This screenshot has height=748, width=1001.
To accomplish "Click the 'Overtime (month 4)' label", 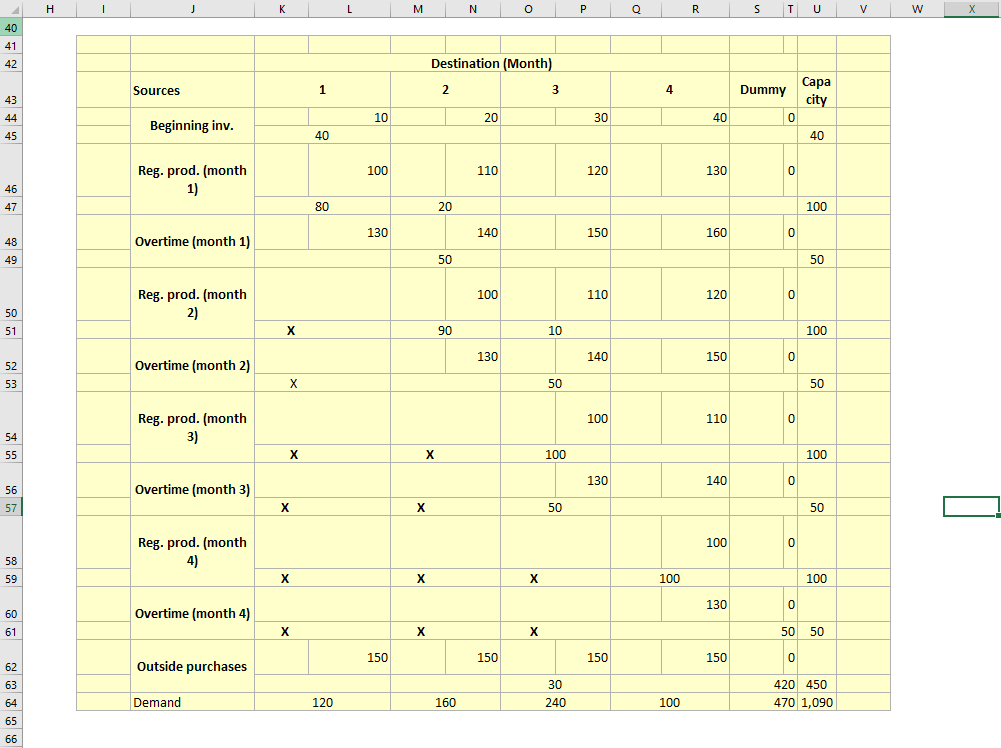I will click(x=192, y=613).
